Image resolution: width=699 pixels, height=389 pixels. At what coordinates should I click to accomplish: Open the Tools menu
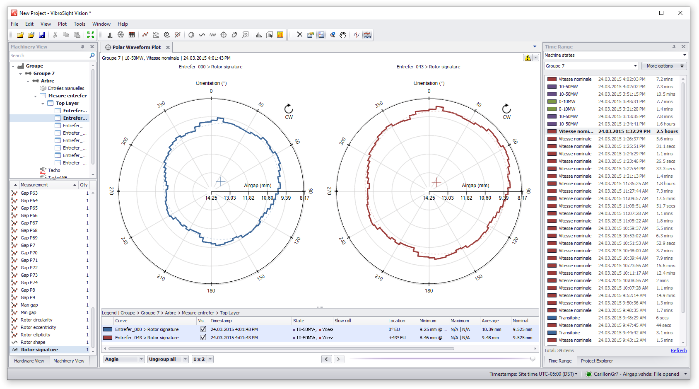(x=79, y=24)
